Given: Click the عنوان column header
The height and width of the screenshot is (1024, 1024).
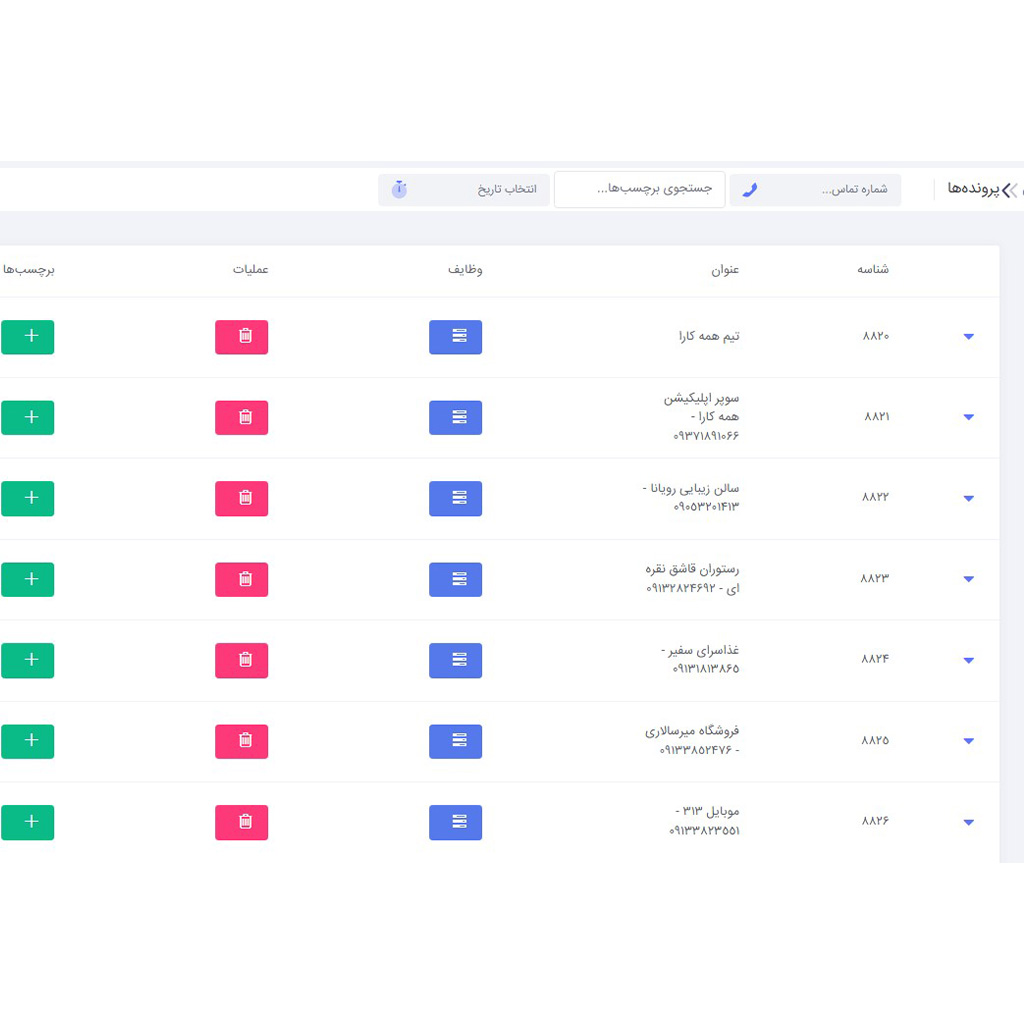Looking at the screenshot, I should click(x=725, y=270).
